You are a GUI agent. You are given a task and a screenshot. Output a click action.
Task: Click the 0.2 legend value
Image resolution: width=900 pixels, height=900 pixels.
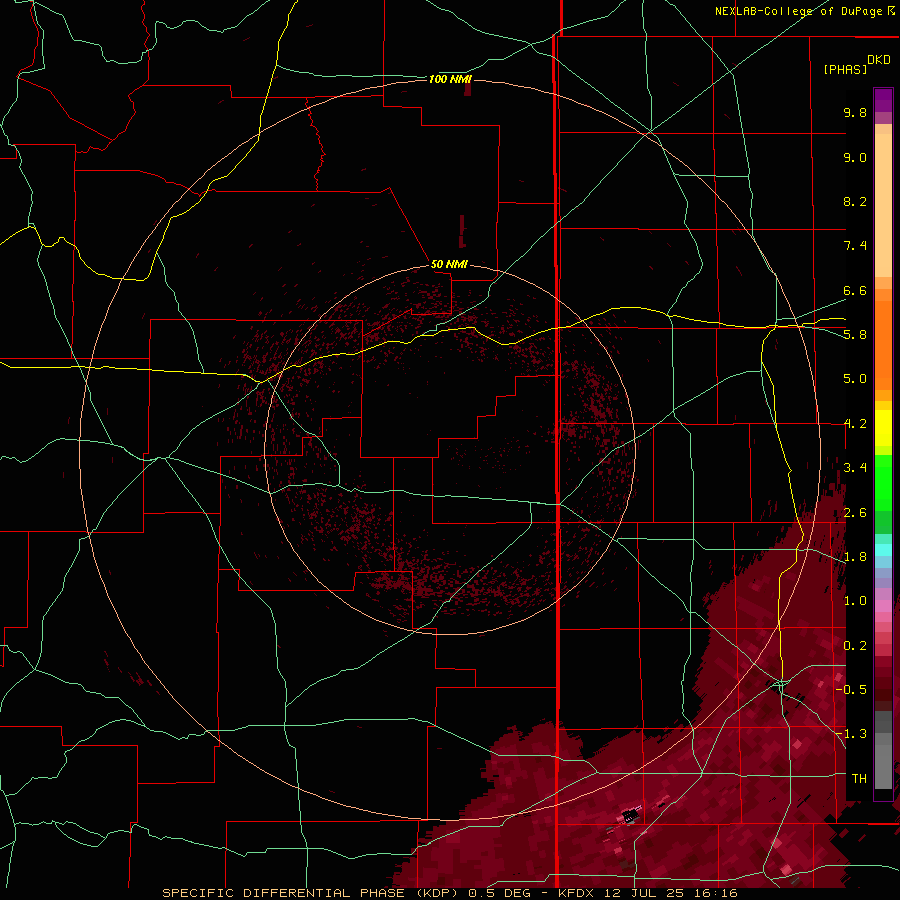pos(855,646)
